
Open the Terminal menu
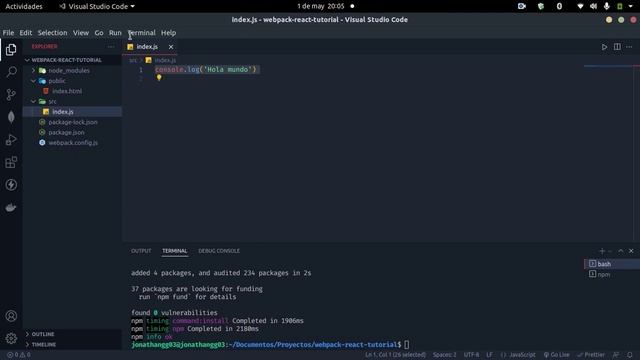coord(142,33)
